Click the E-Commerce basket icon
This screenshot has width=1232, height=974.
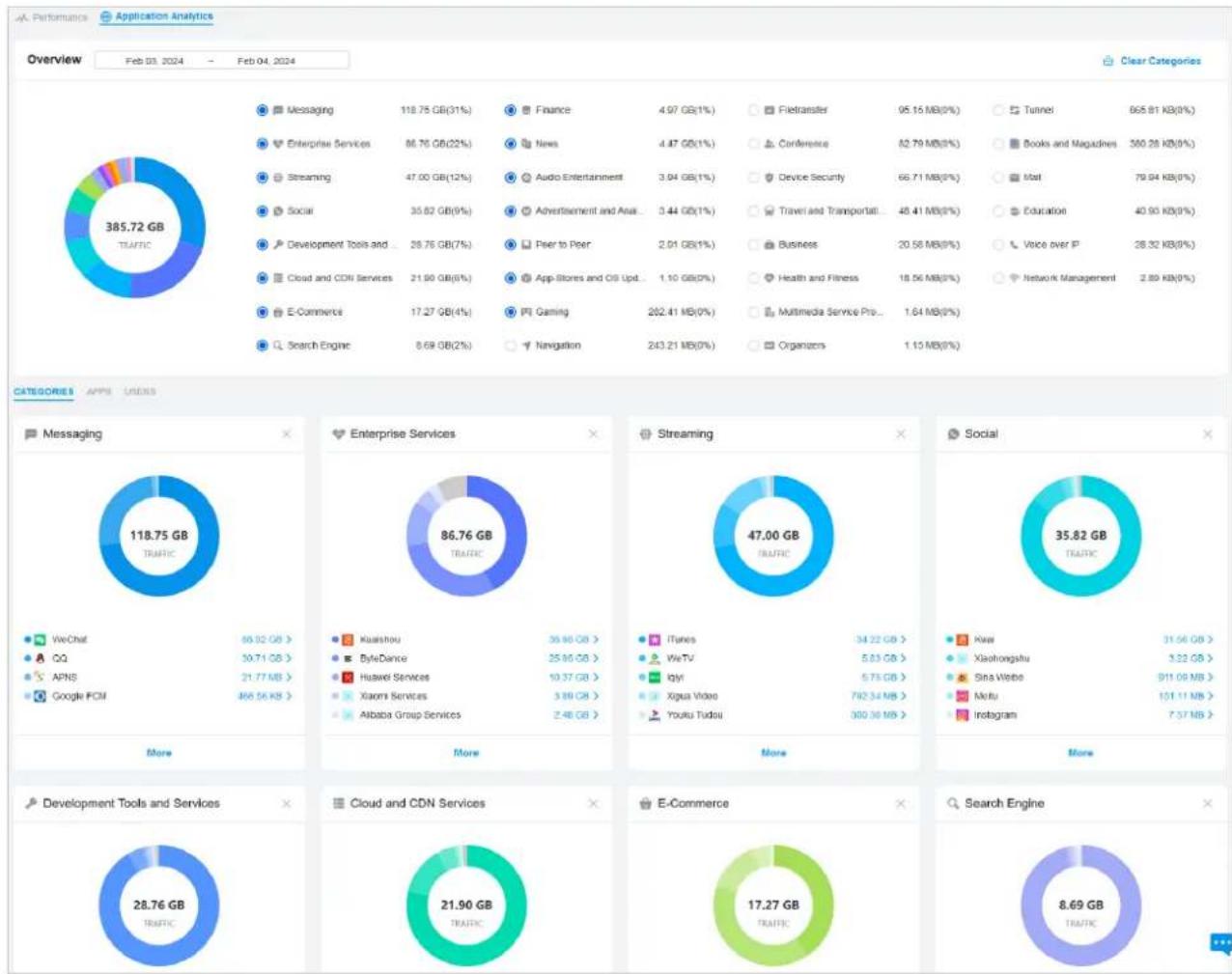tap(645, 803)
